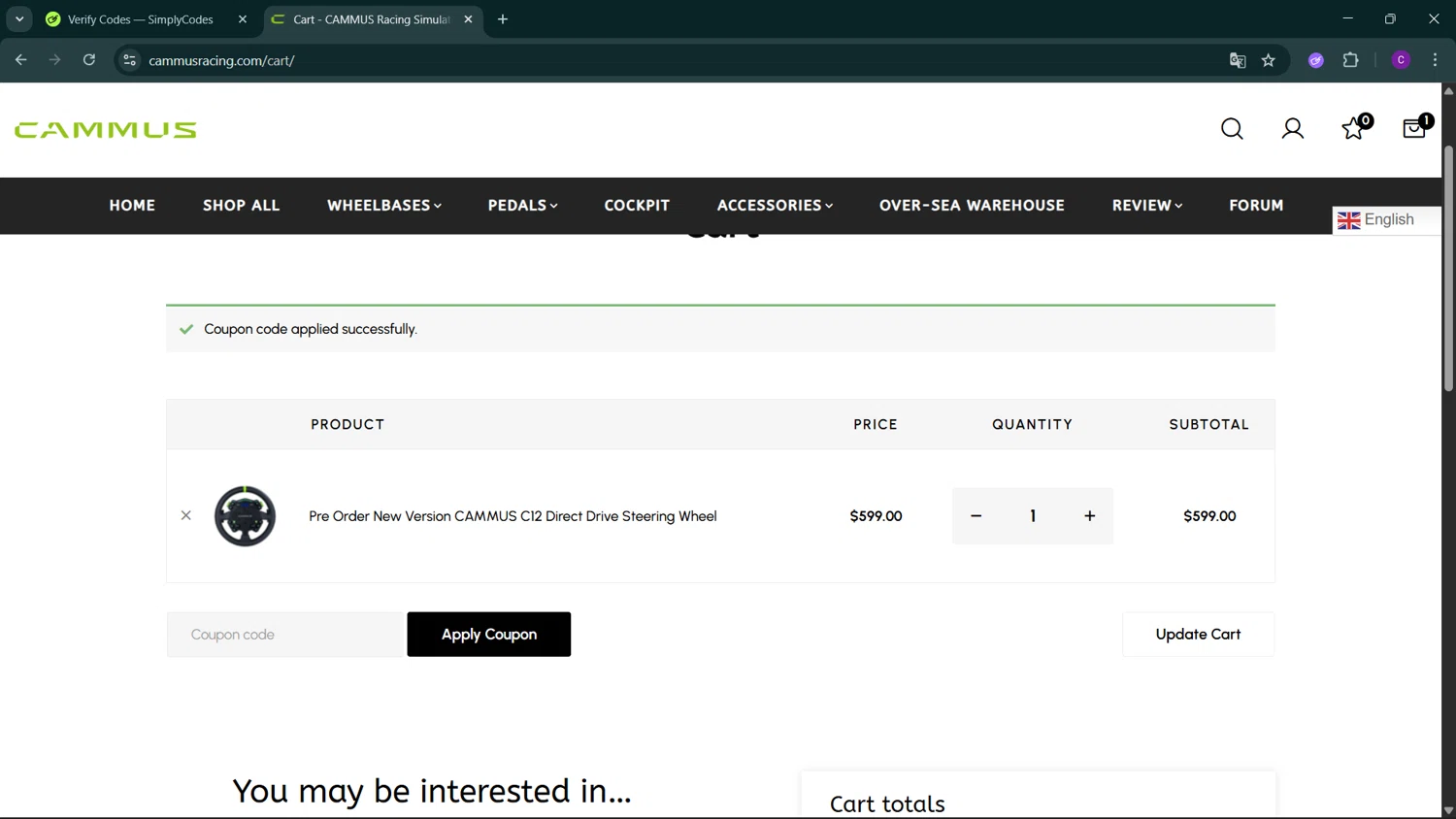
Task: Open the Chrome three-dot menu
Action: coord(1435,60)
